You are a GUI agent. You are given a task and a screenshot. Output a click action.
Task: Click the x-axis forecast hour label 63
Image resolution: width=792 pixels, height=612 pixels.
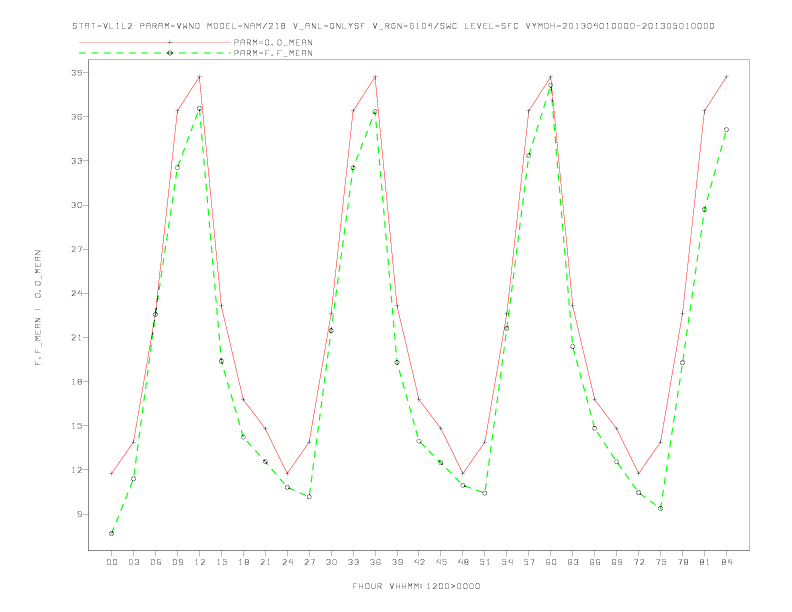[573, 562]
